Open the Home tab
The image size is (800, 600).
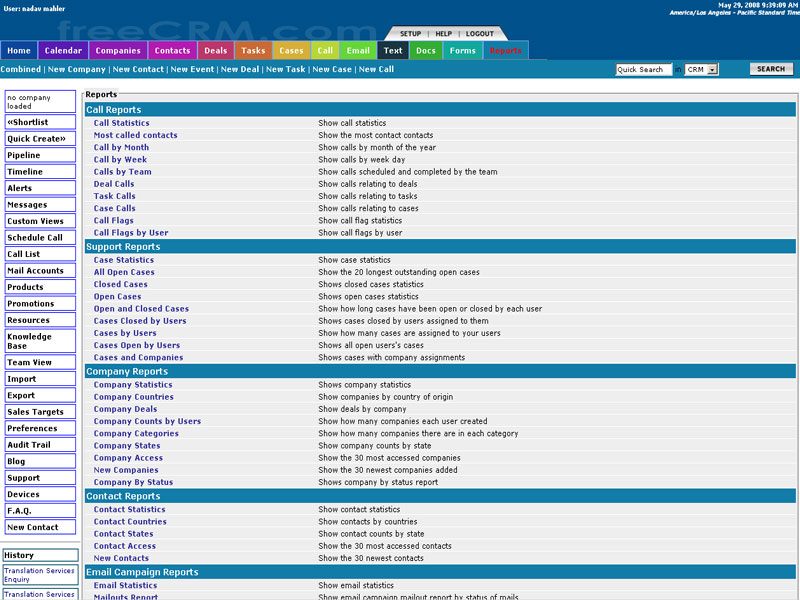point(19,51)
